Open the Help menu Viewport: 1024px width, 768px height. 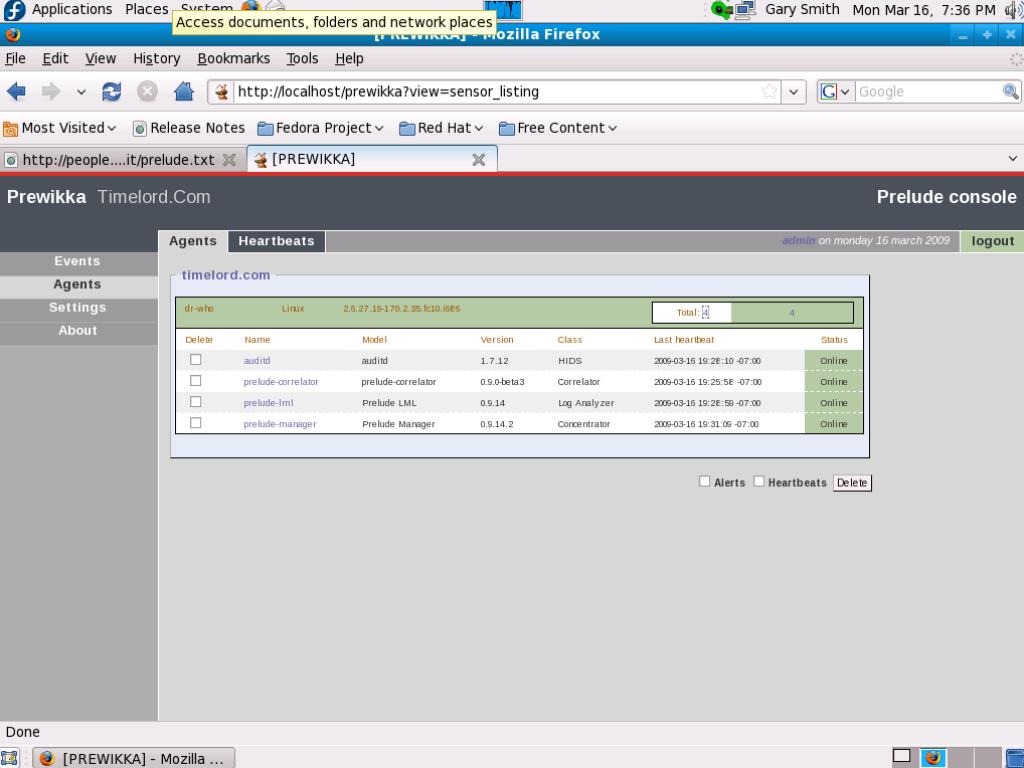[349, 59]
